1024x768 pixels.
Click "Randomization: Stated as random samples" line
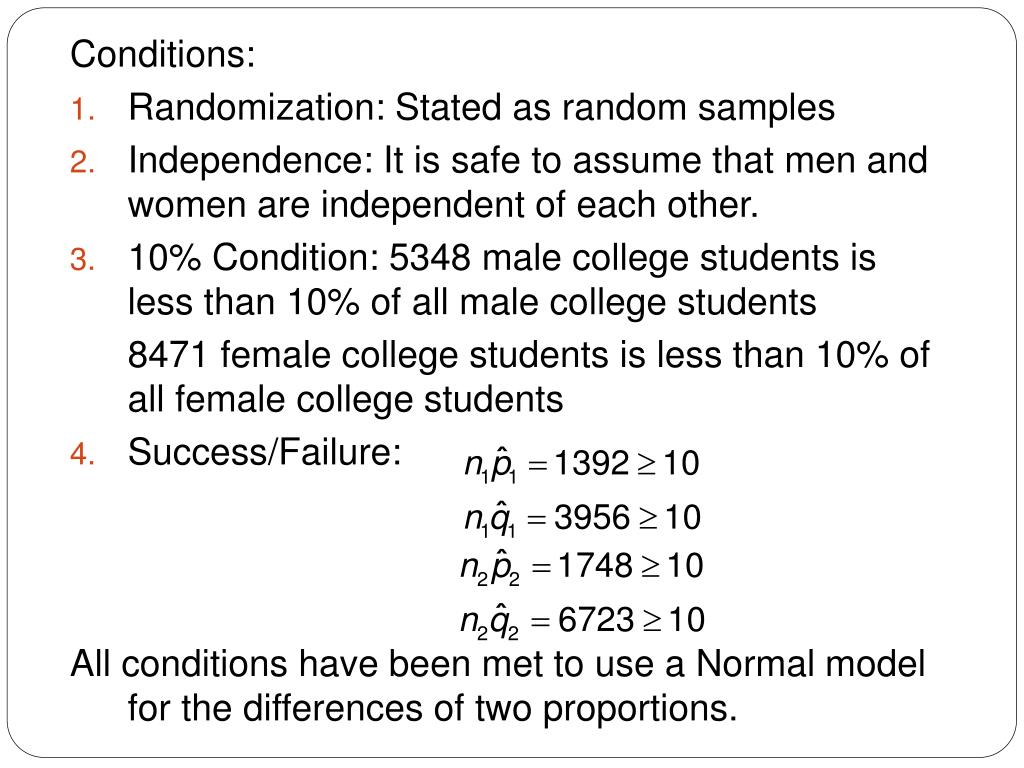point(481,107)
